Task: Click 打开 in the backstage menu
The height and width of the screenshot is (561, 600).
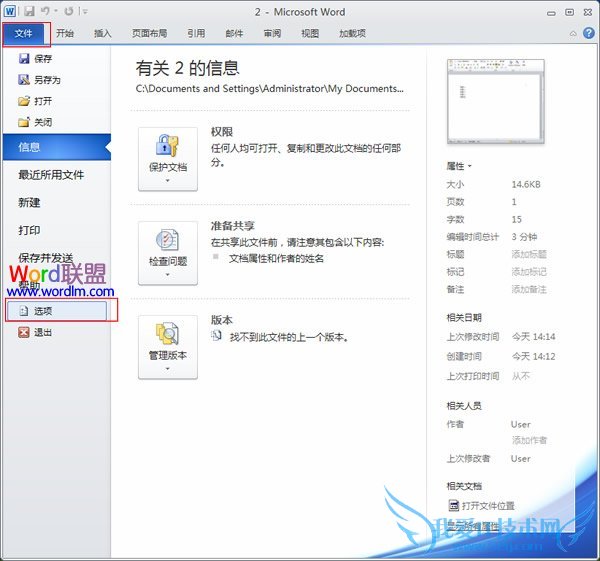Action: coord(35,101)
